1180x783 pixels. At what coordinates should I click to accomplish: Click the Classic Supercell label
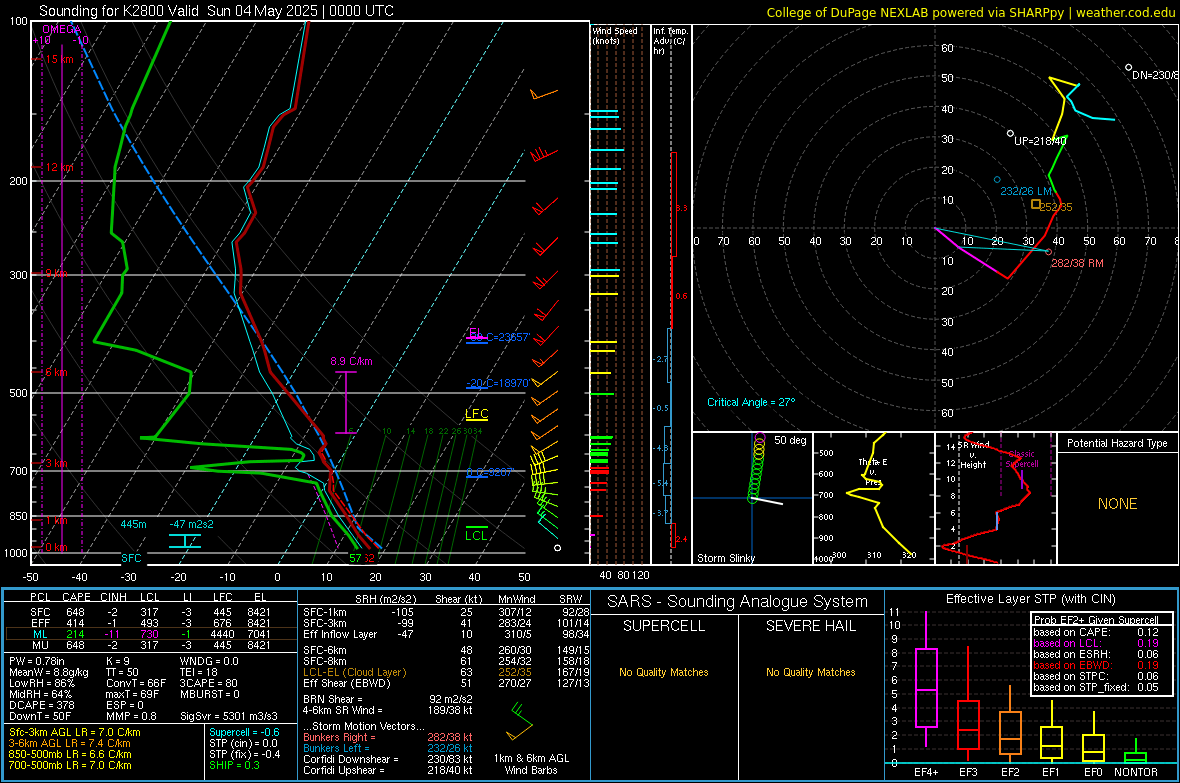(1021, 459)
